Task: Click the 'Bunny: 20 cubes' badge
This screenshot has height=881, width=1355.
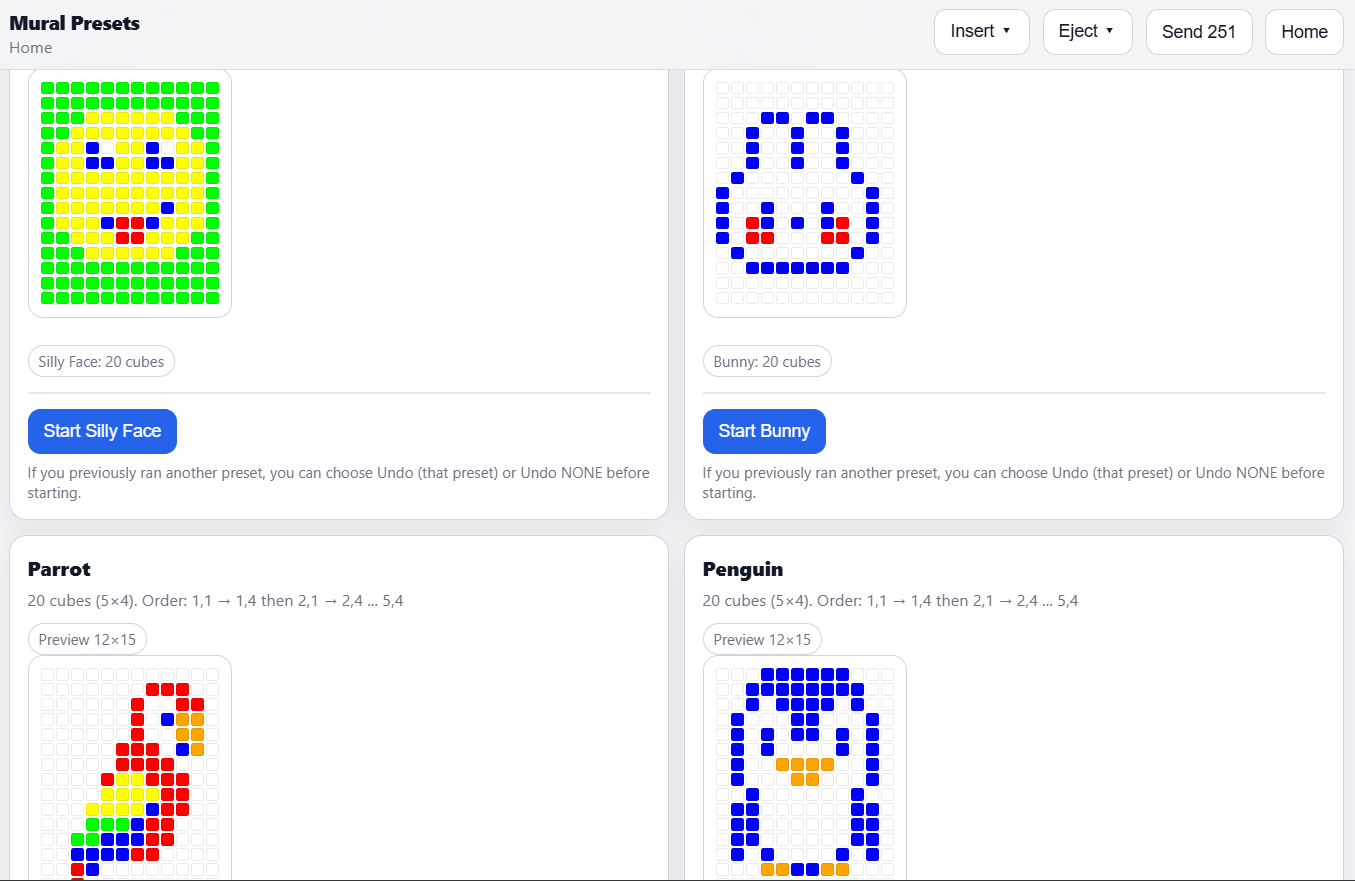Action: click(x=767, y=362)
